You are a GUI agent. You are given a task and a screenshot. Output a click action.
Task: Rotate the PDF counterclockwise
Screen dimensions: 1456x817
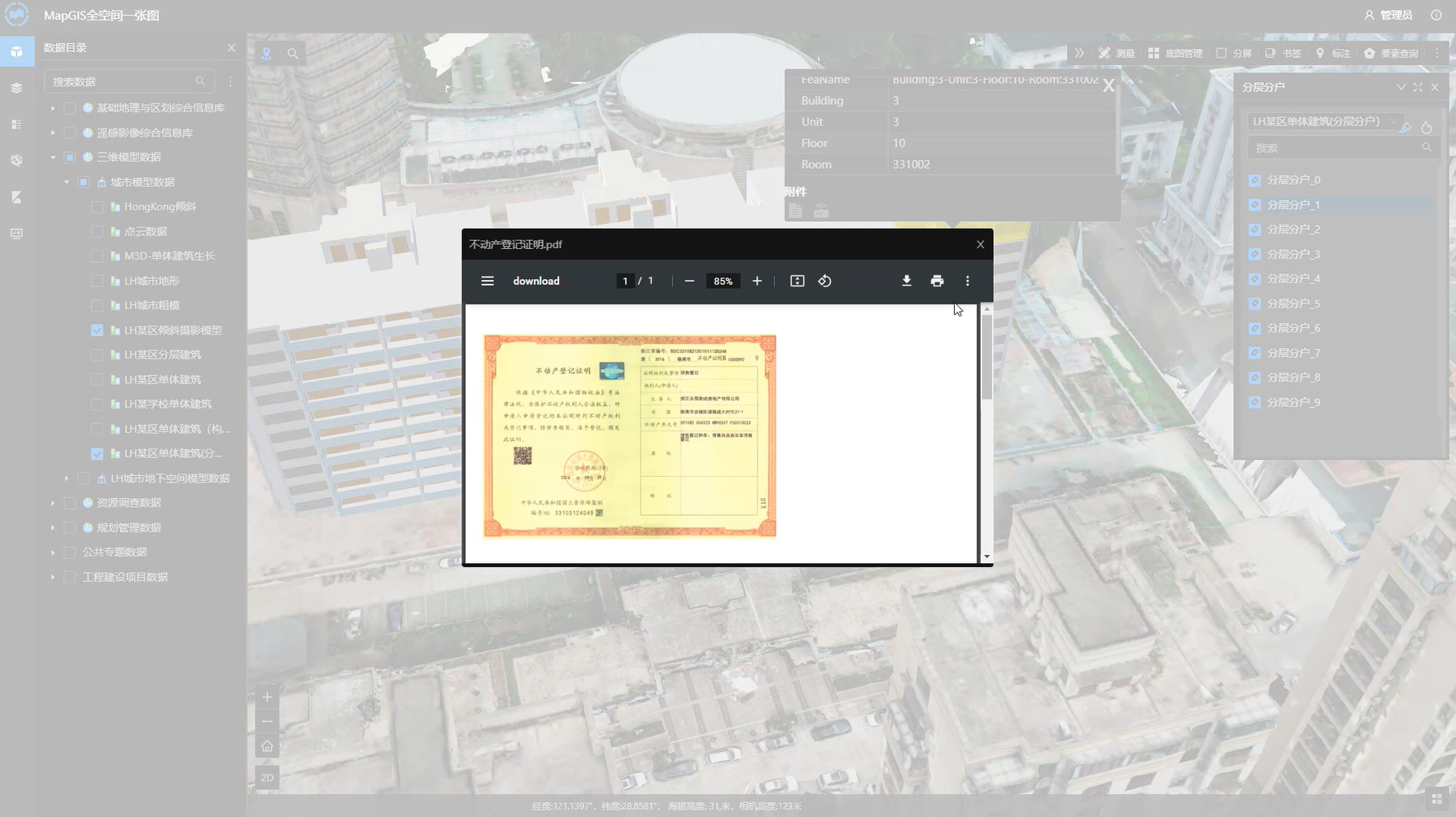pyautogui.click(x=824, y=281)
